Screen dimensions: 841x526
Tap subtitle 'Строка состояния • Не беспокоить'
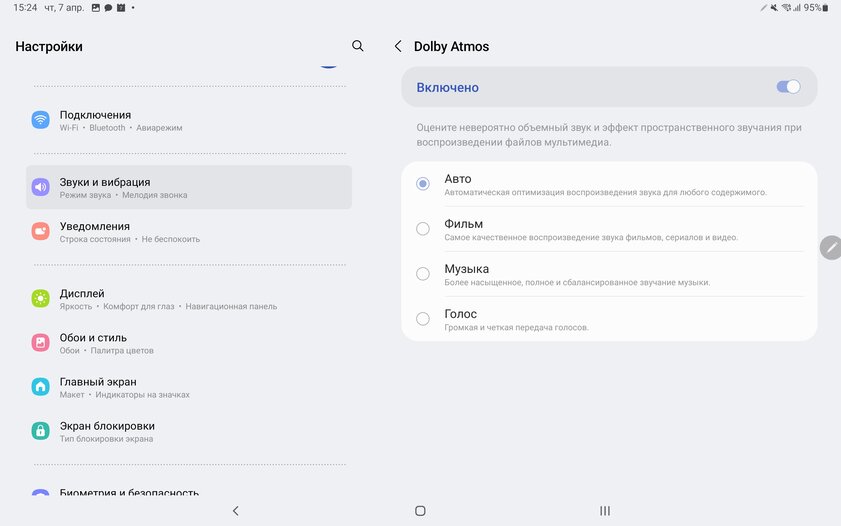[x=129, y=239]
